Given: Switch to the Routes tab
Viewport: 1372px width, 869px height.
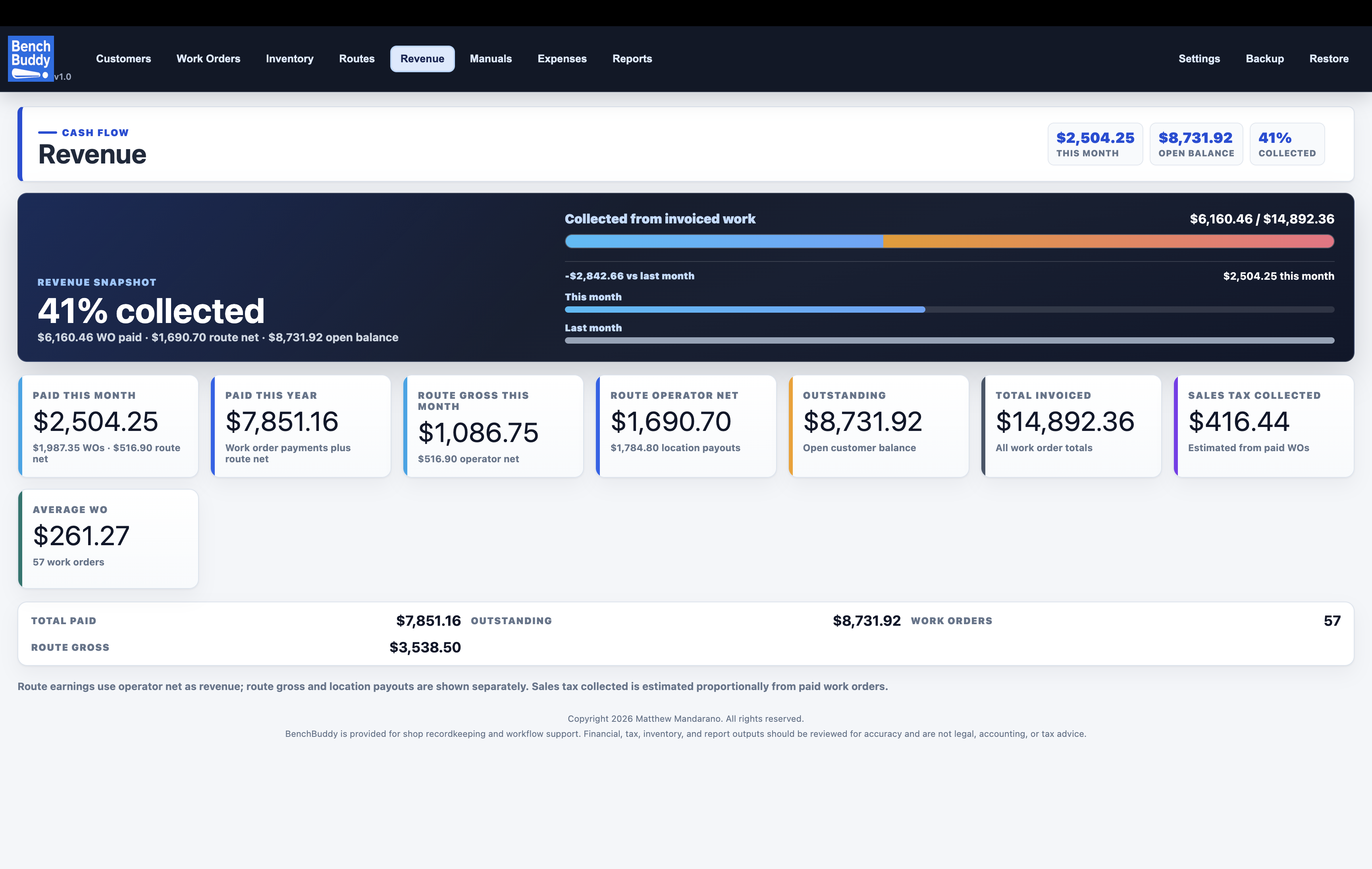Looking at the screenshot, I should (356, 59).
